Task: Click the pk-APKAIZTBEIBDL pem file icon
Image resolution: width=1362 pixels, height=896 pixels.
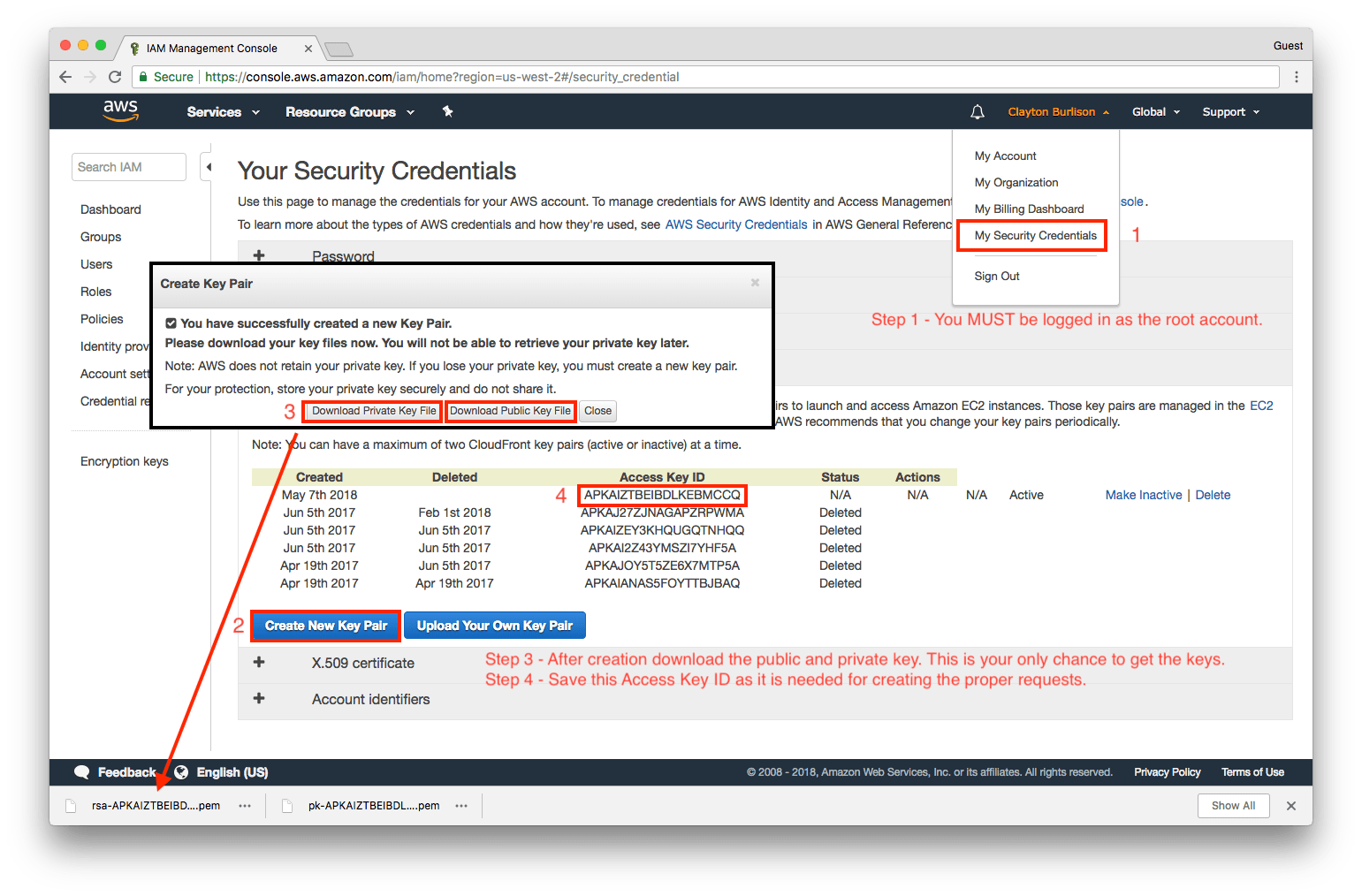Action: click(x=287, y=806)
